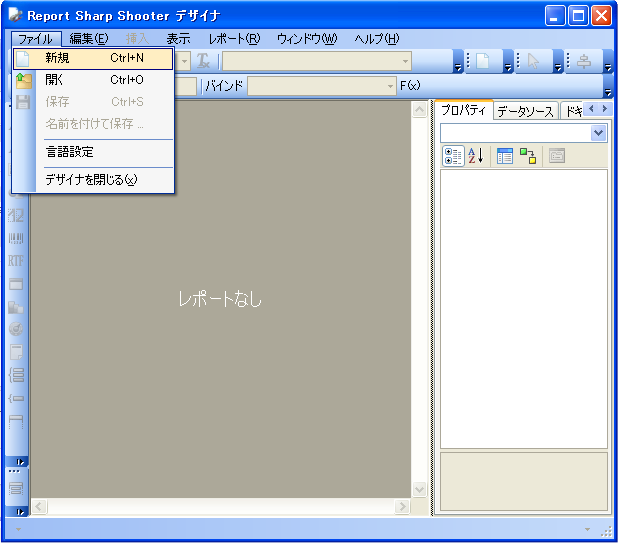Click horizontal scrollbar left arrow
The width and height of the screenshot is (618, 543).
click(x=39, y=506)
